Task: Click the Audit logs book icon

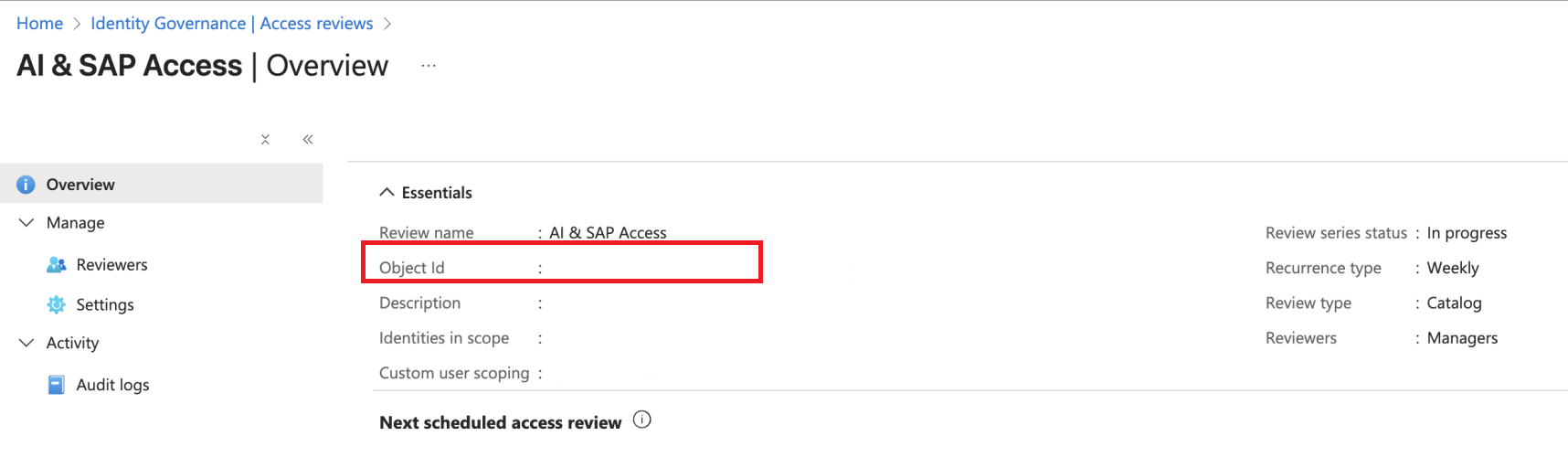Action: click(57, 385)
